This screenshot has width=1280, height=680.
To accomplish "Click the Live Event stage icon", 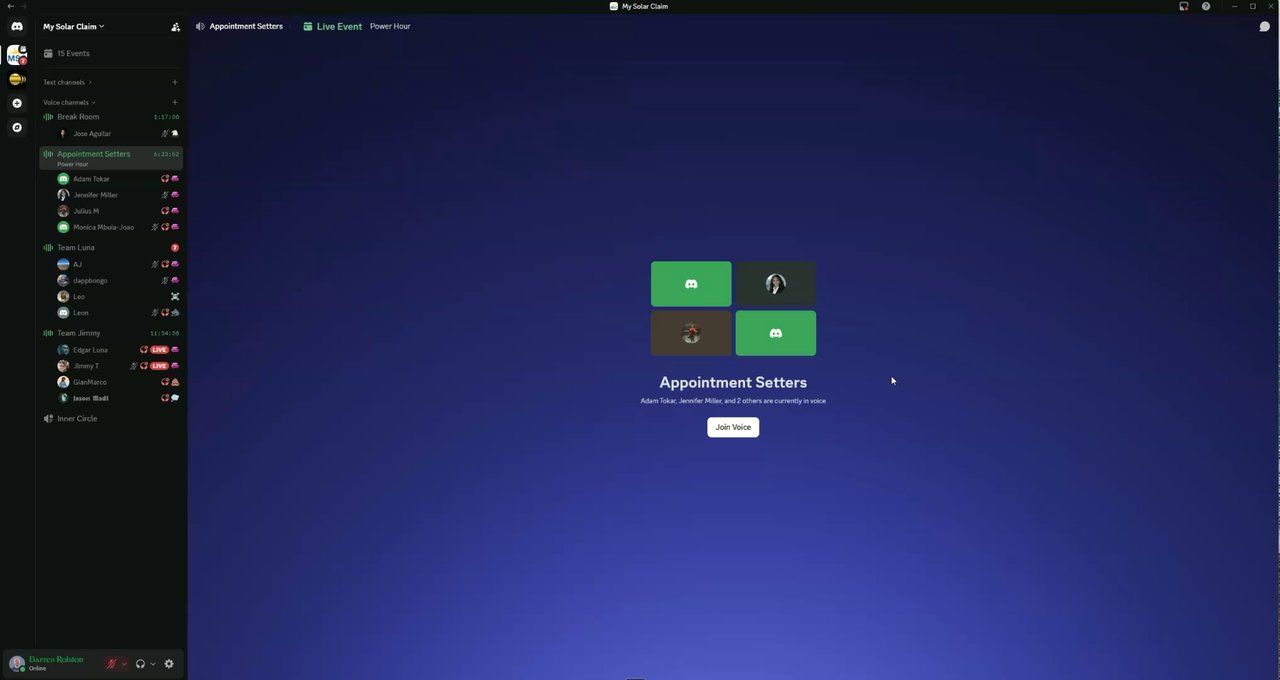I will tap(308, 26).
